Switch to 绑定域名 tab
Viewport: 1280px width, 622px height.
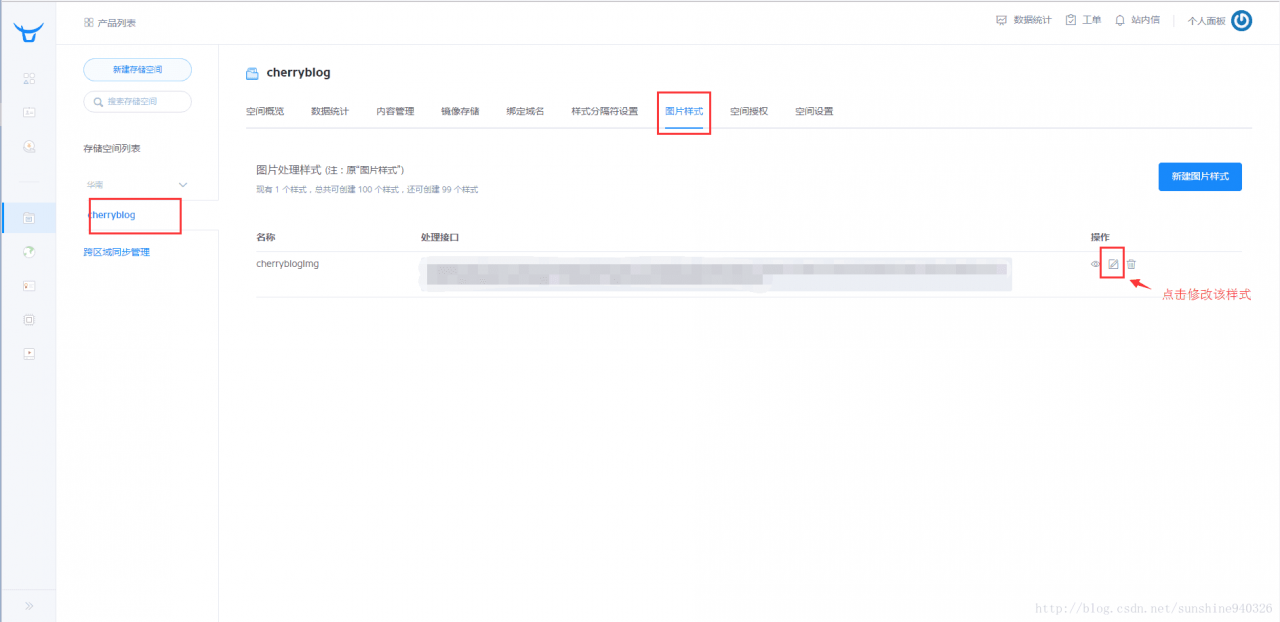[x=525, y=111]
